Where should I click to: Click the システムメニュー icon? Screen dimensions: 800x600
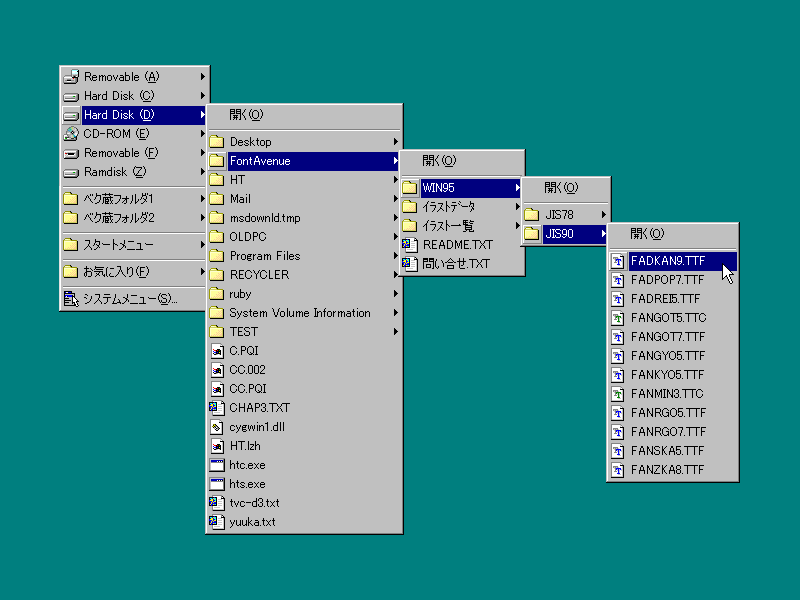pos(71,299)
